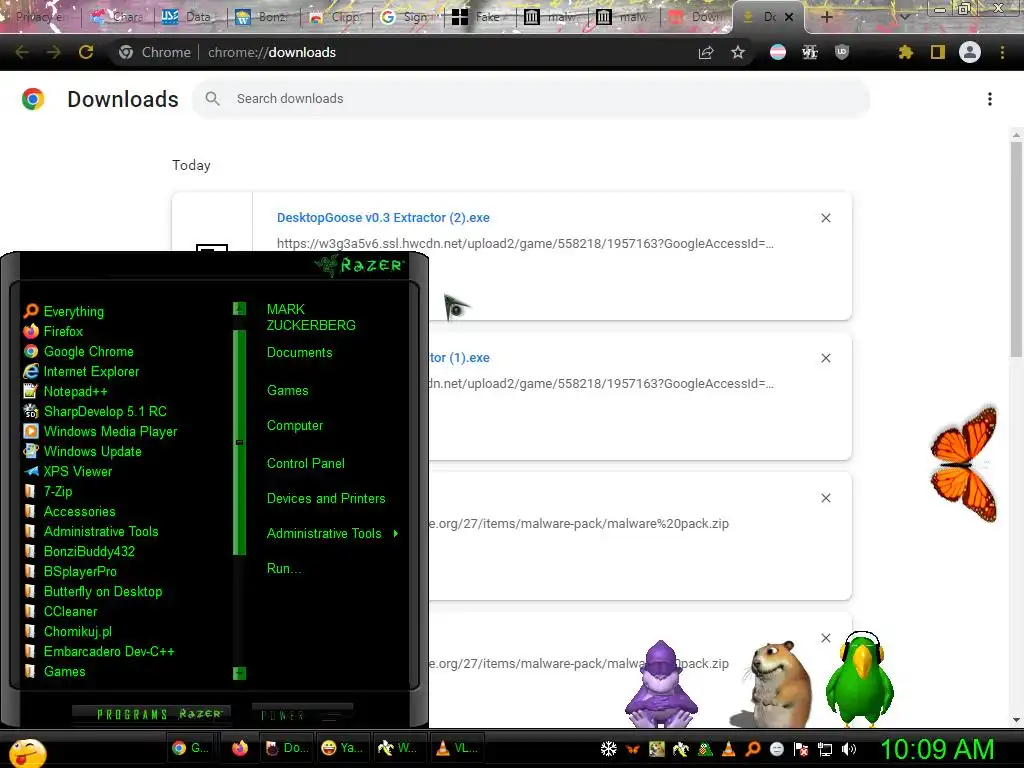The image size is (1024, 768).
Task: Click the uBlock Origin shield extension icon
Action: pyautogui.click(x=842, y=52)
